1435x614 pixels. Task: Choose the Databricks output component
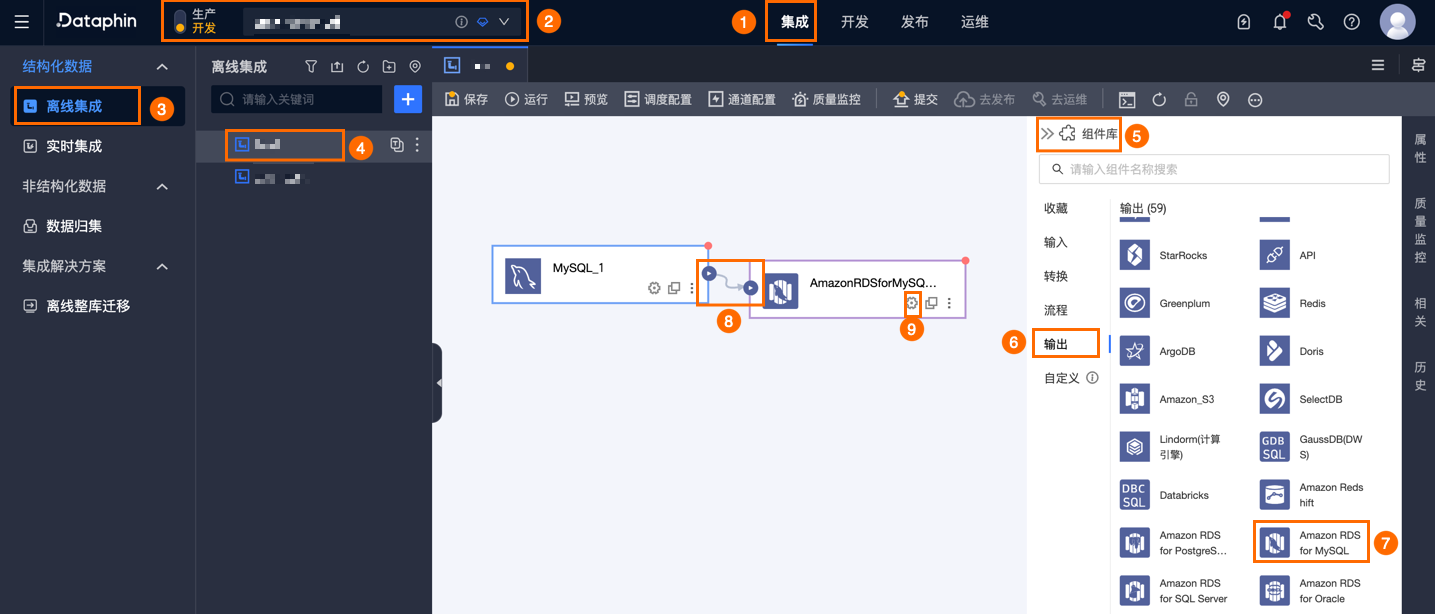coord(1167,495)
